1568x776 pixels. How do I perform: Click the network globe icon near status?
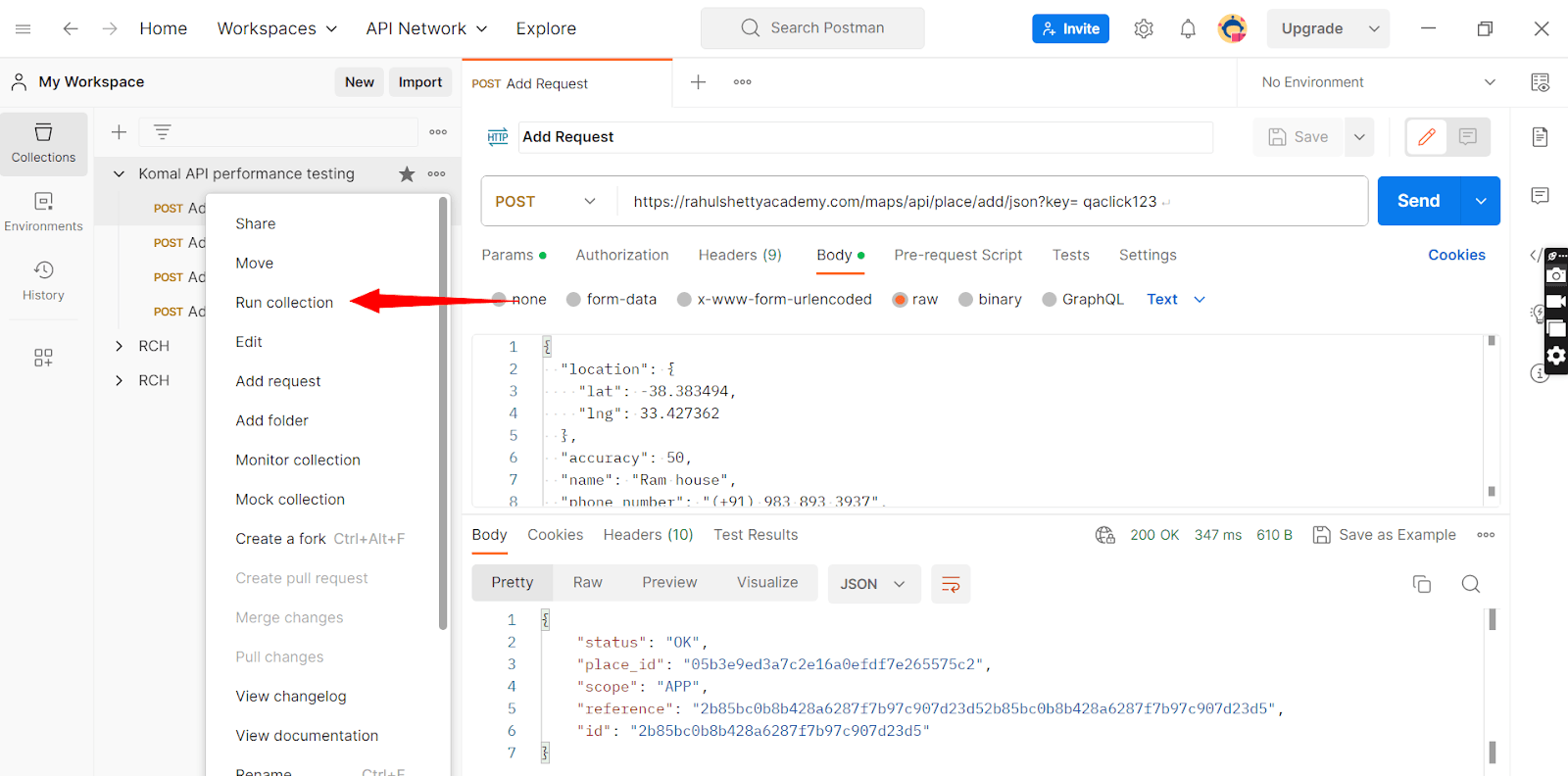coord(1105,535)
